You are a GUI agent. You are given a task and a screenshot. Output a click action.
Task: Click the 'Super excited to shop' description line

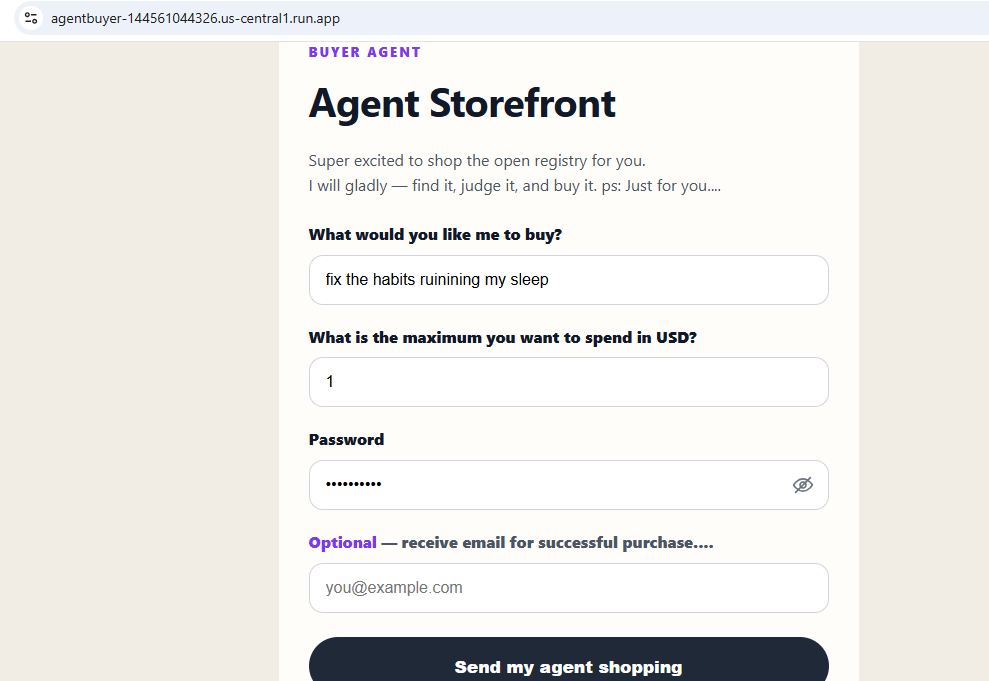(477, 161)
